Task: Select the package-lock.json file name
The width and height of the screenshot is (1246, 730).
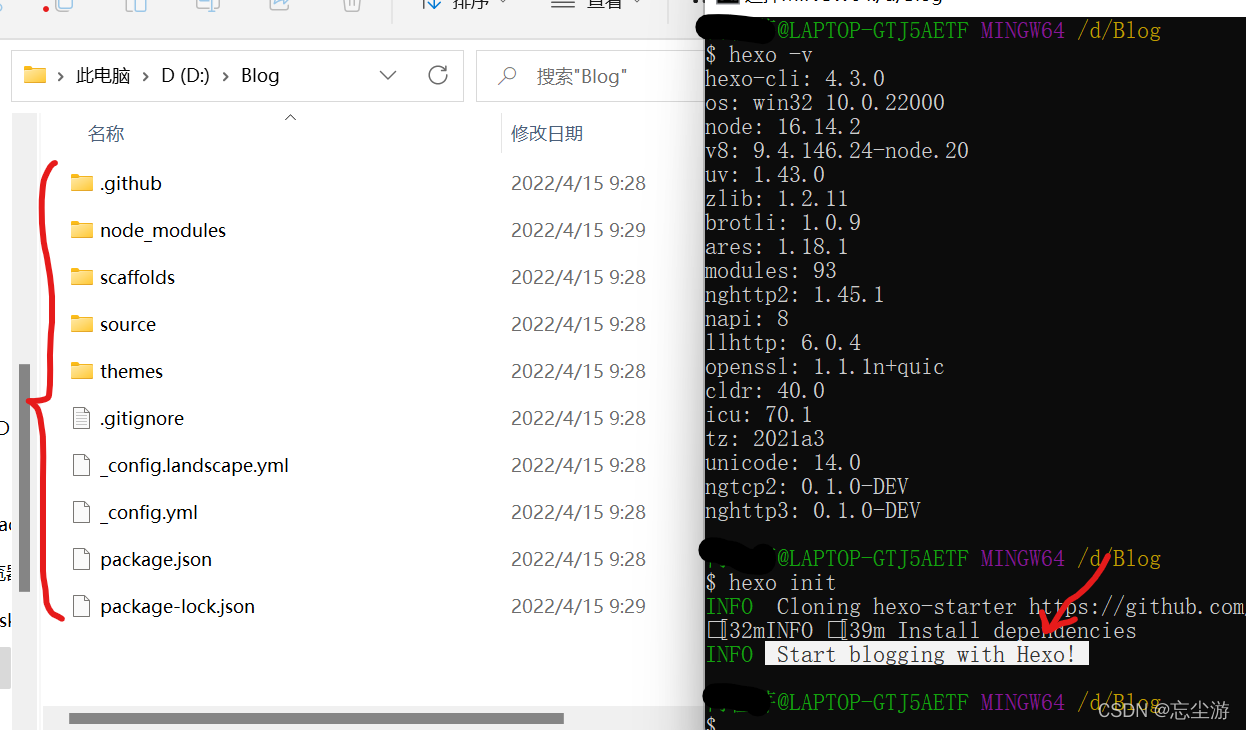Action: coord(177,606)
